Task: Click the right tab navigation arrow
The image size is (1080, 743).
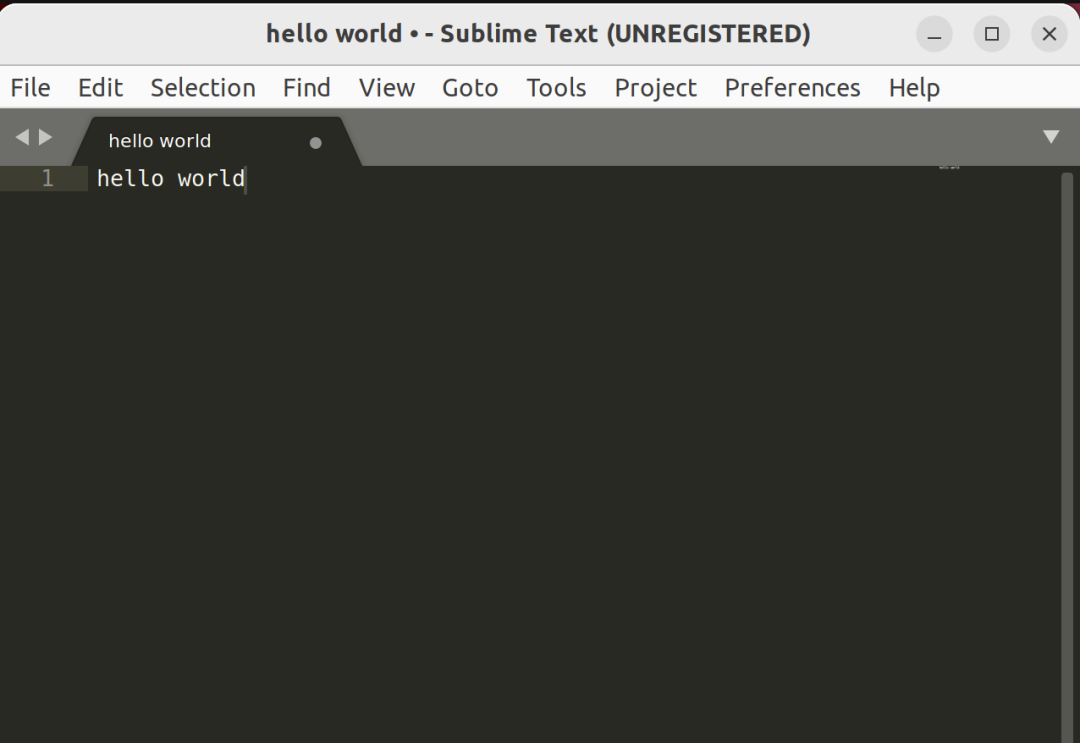Action: tap(45, 137)
